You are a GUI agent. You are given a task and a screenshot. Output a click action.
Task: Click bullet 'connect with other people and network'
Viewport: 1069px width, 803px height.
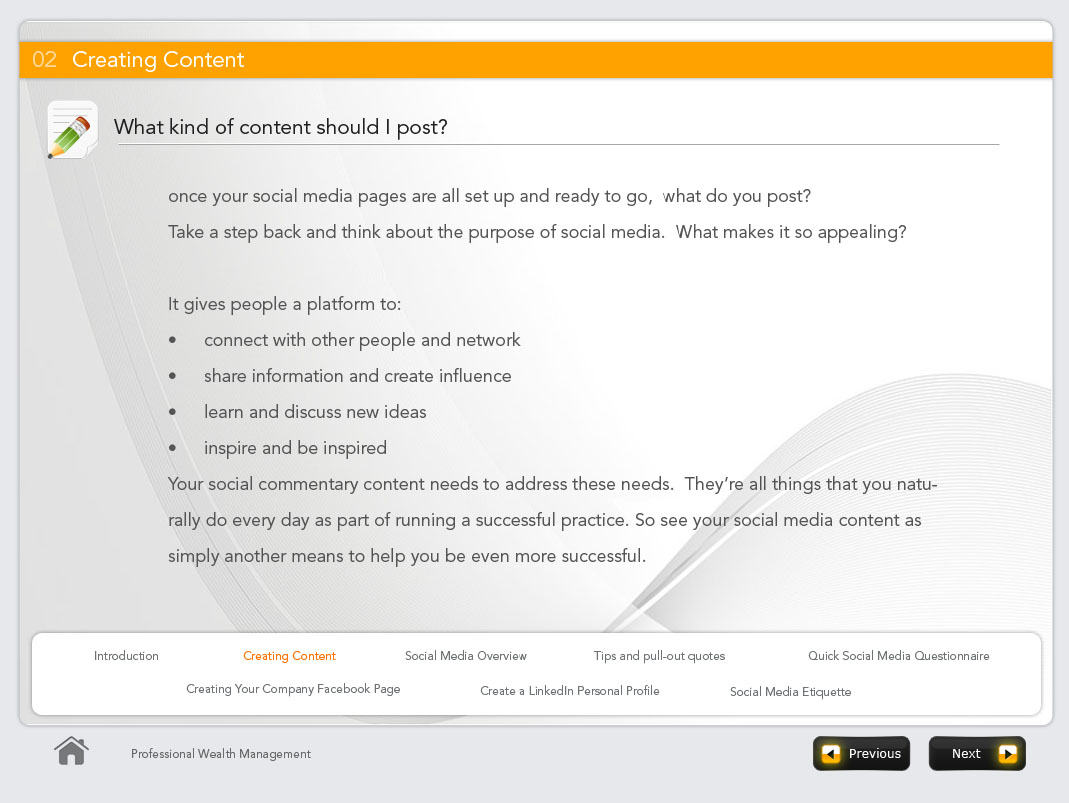[x=362, y=340]
